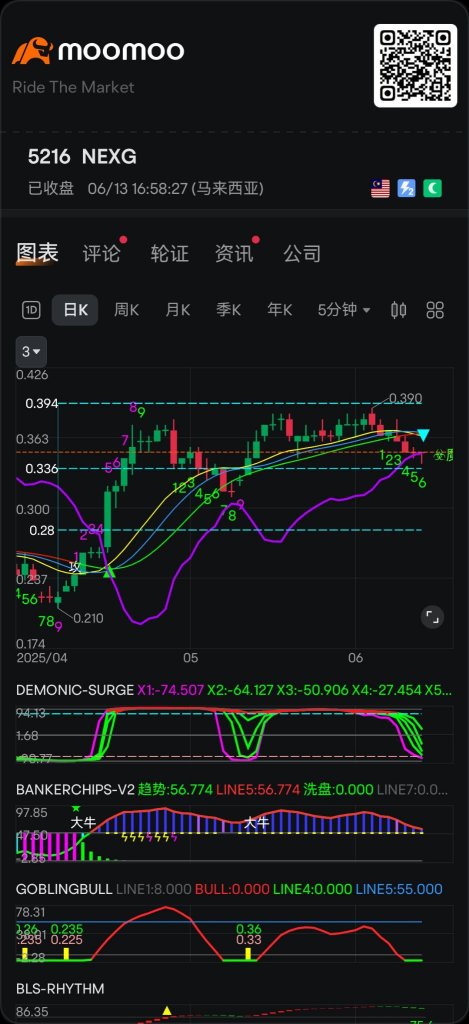Tap the 0.210 low price label
Viewport: 469px width, 1024px height.
click(x=88, y=618)
